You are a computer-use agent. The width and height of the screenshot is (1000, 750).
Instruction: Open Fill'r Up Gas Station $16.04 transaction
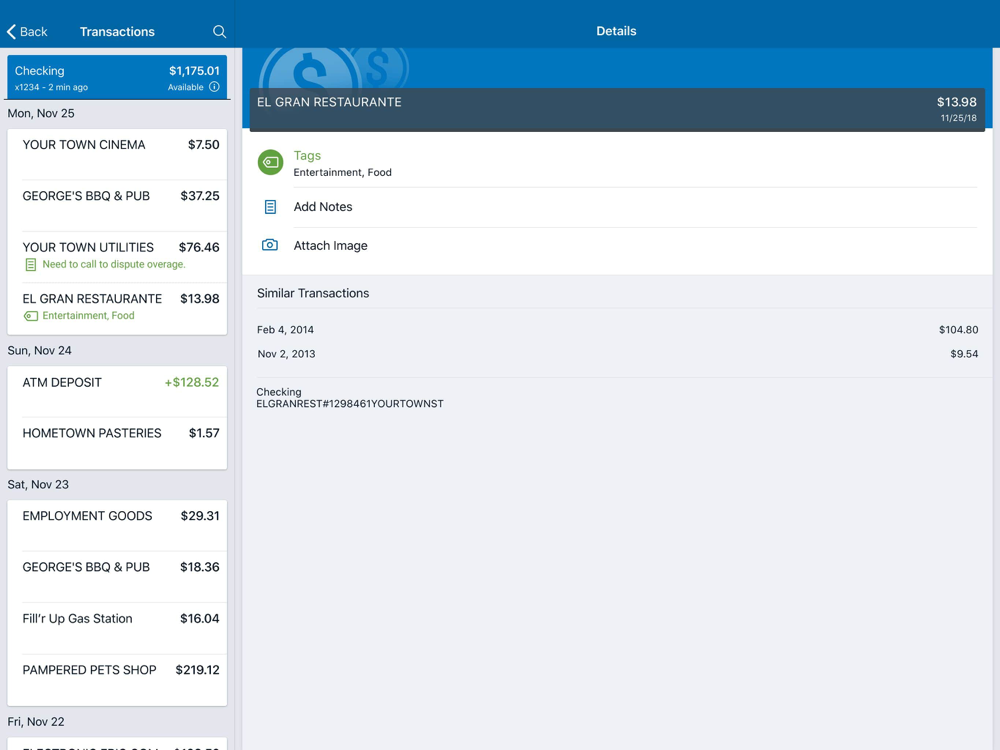pyautogui.click(x=117, y=628)
